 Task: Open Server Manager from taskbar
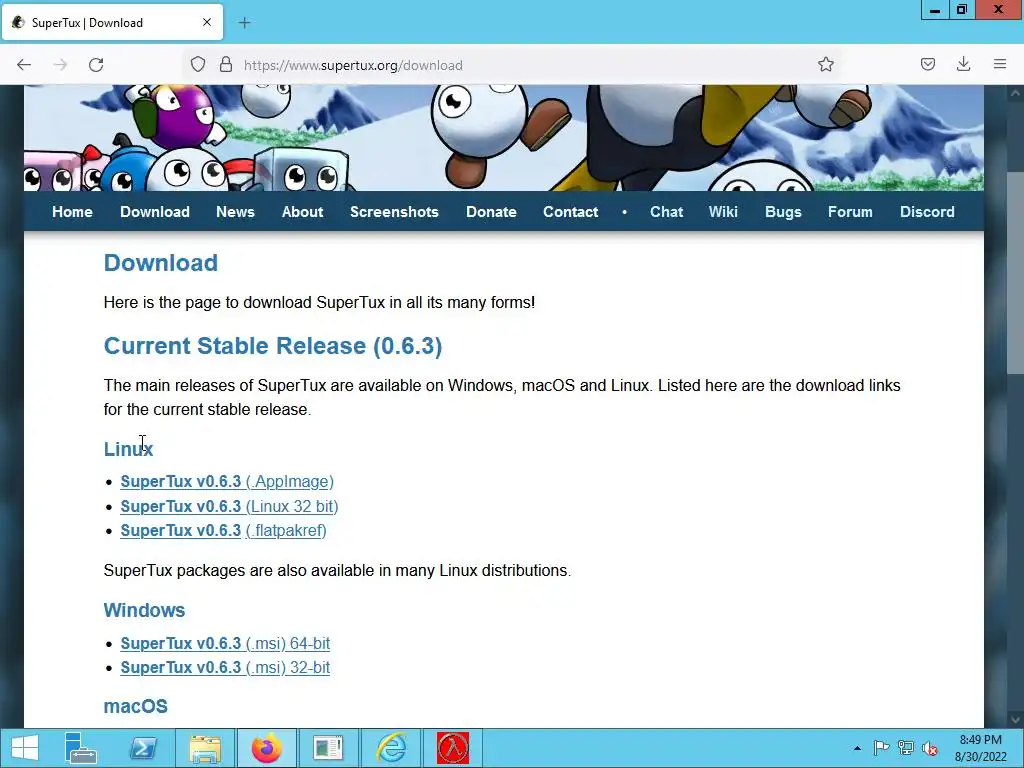point(81,748)
